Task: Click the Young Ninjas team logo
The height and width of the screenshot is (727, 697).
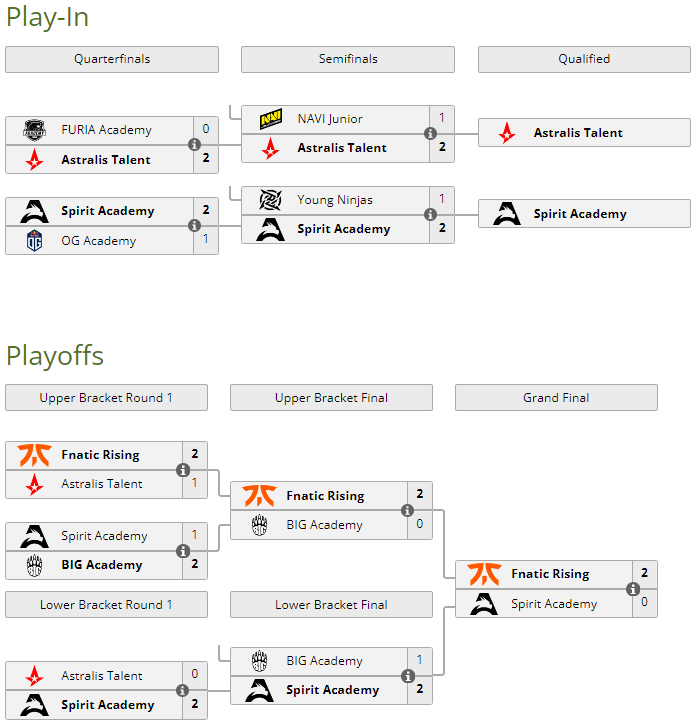Action: [x=271, y=200]
